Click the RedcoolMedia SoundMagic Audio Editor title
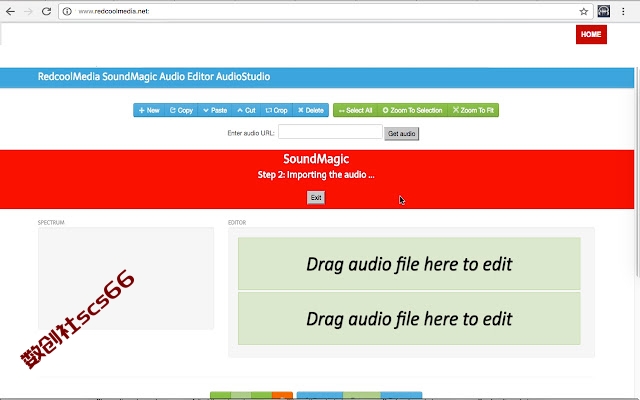Viewport: 640px width, 400px height. 154,77
